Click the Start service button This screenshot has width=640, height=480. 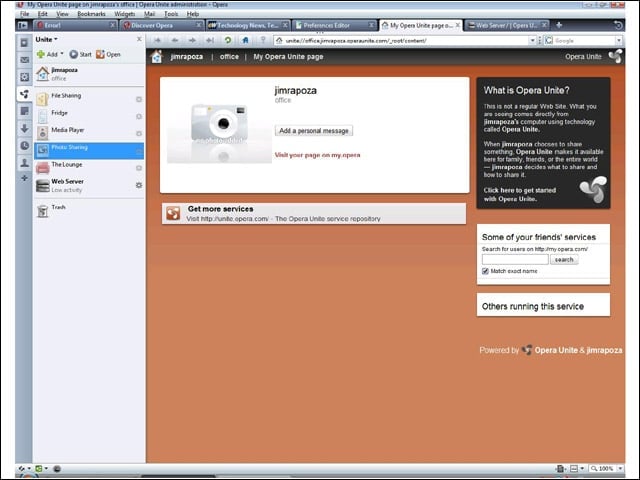coord(80,54)
